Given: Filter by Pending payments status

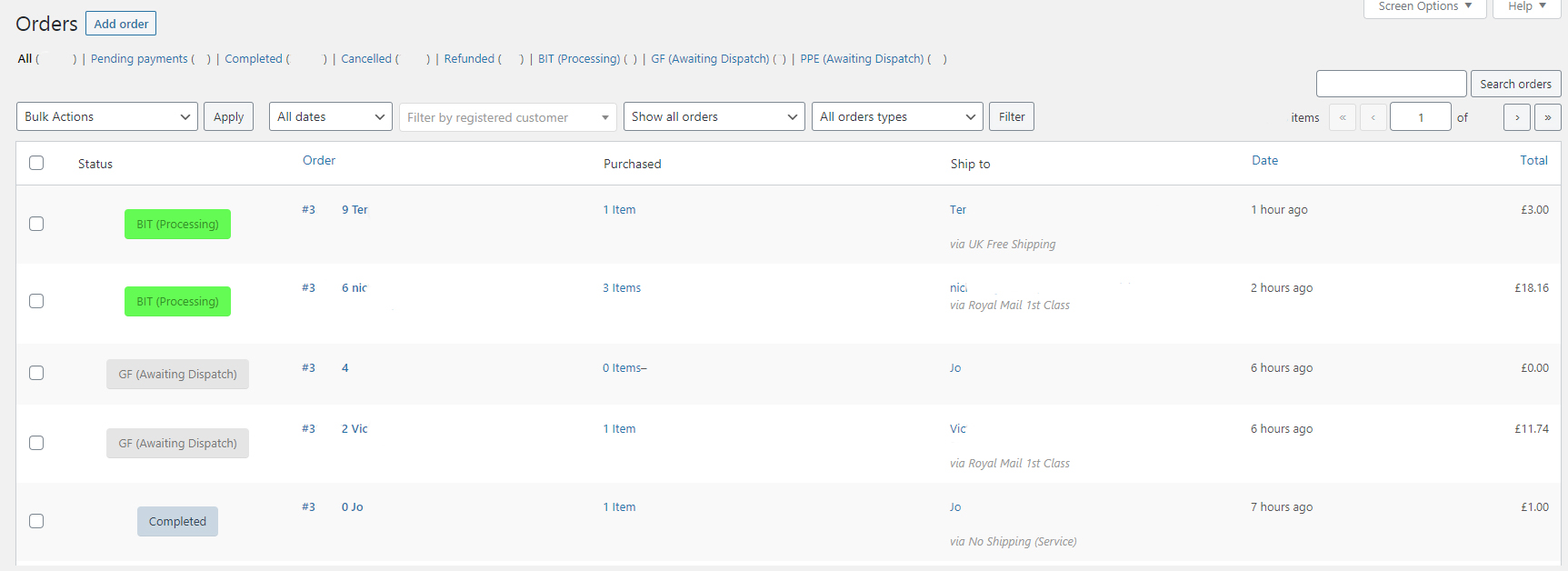Looking at the screenshot, I should pyautogui.click(x=139, y=59).
